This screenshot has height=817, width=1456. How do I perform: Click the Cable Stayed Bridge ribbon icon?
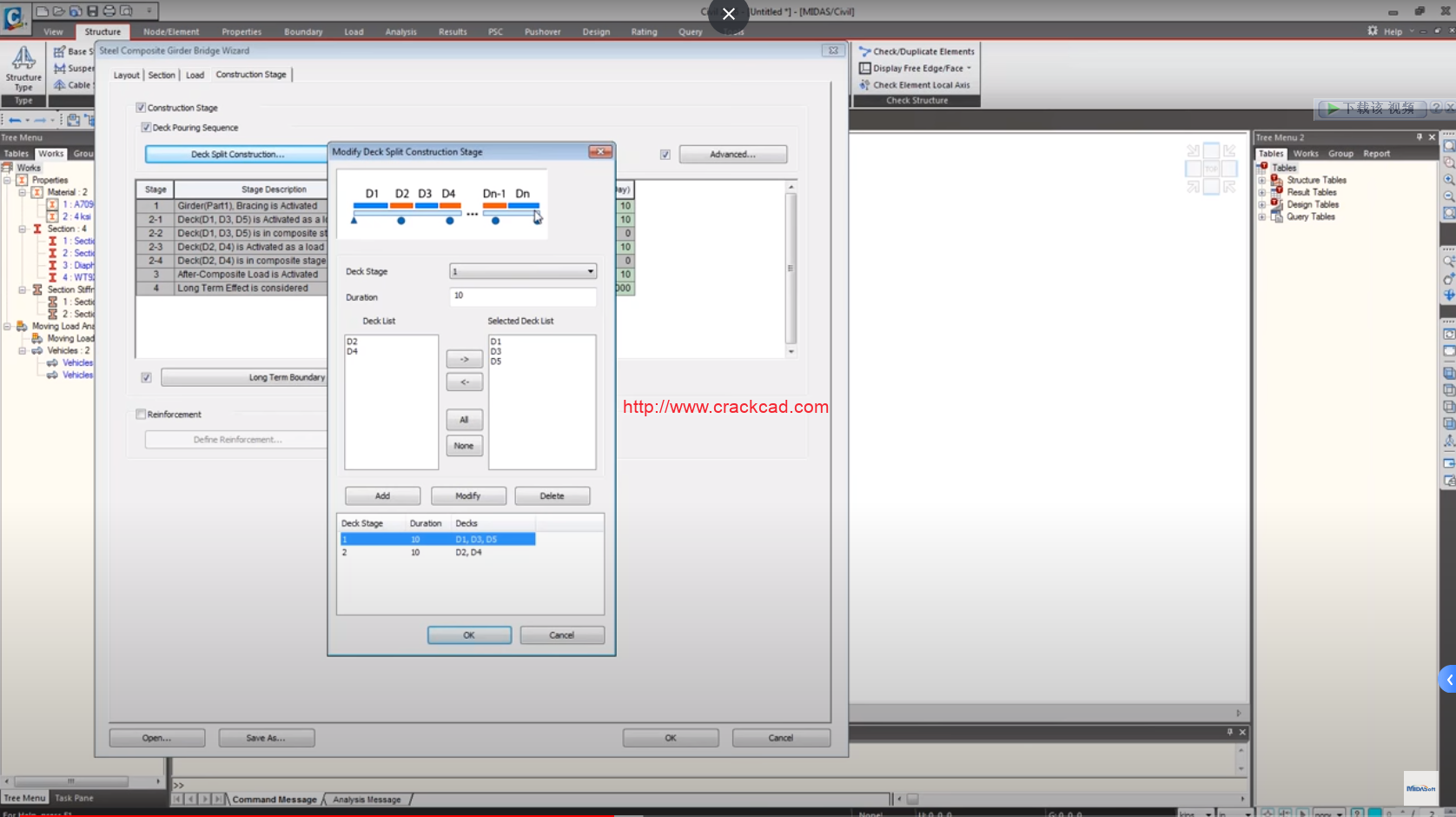pos(60,84)
